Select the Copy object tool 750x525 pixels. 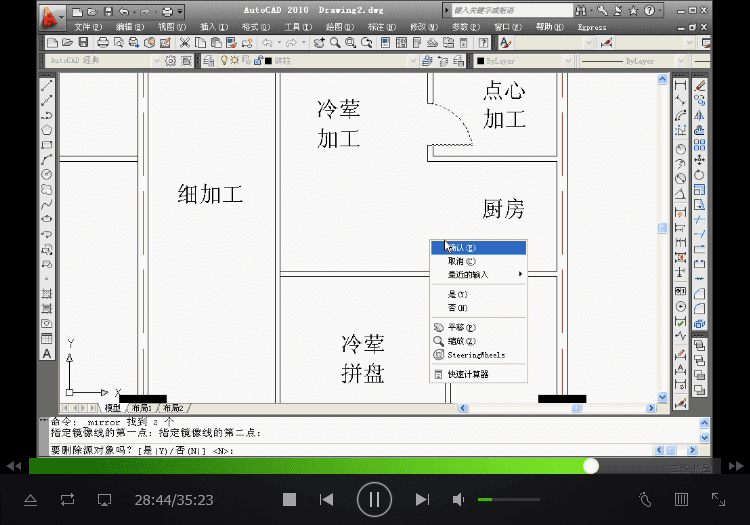pyautogui.click(x=699, y=100)
